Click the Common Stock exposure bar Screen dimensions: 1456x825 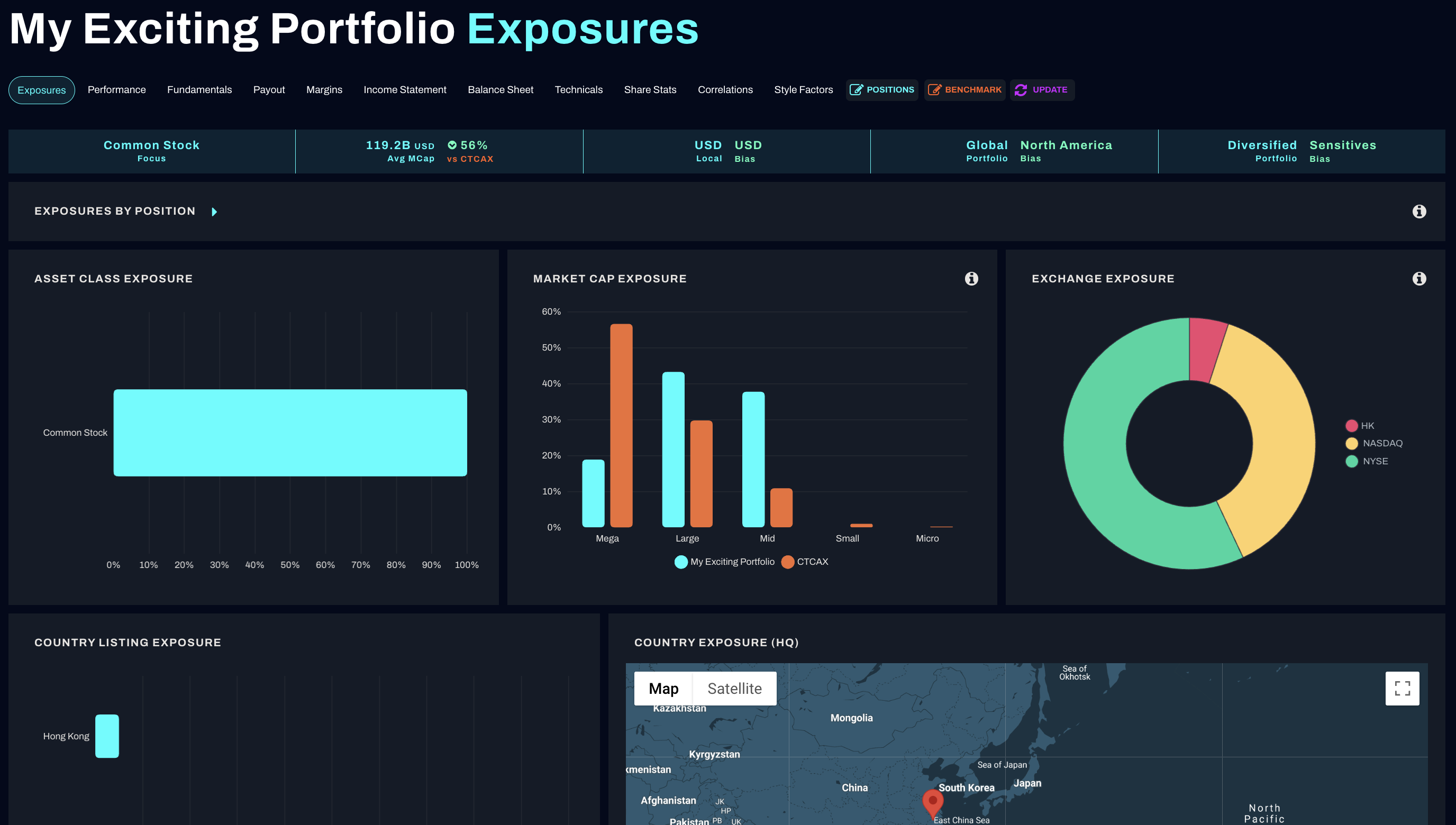click(x=289, y=433)
